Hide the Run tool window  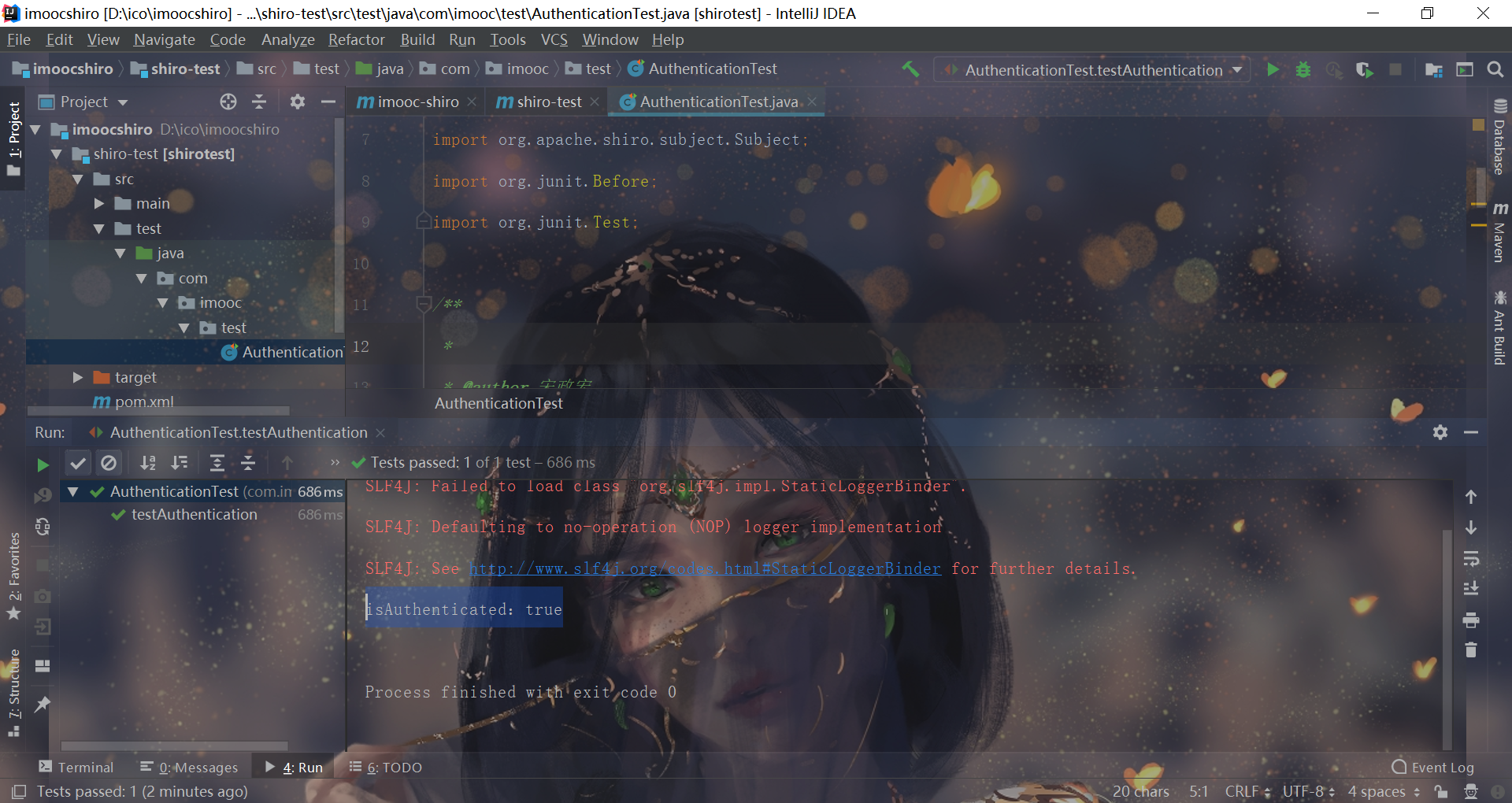point(1471,432)
